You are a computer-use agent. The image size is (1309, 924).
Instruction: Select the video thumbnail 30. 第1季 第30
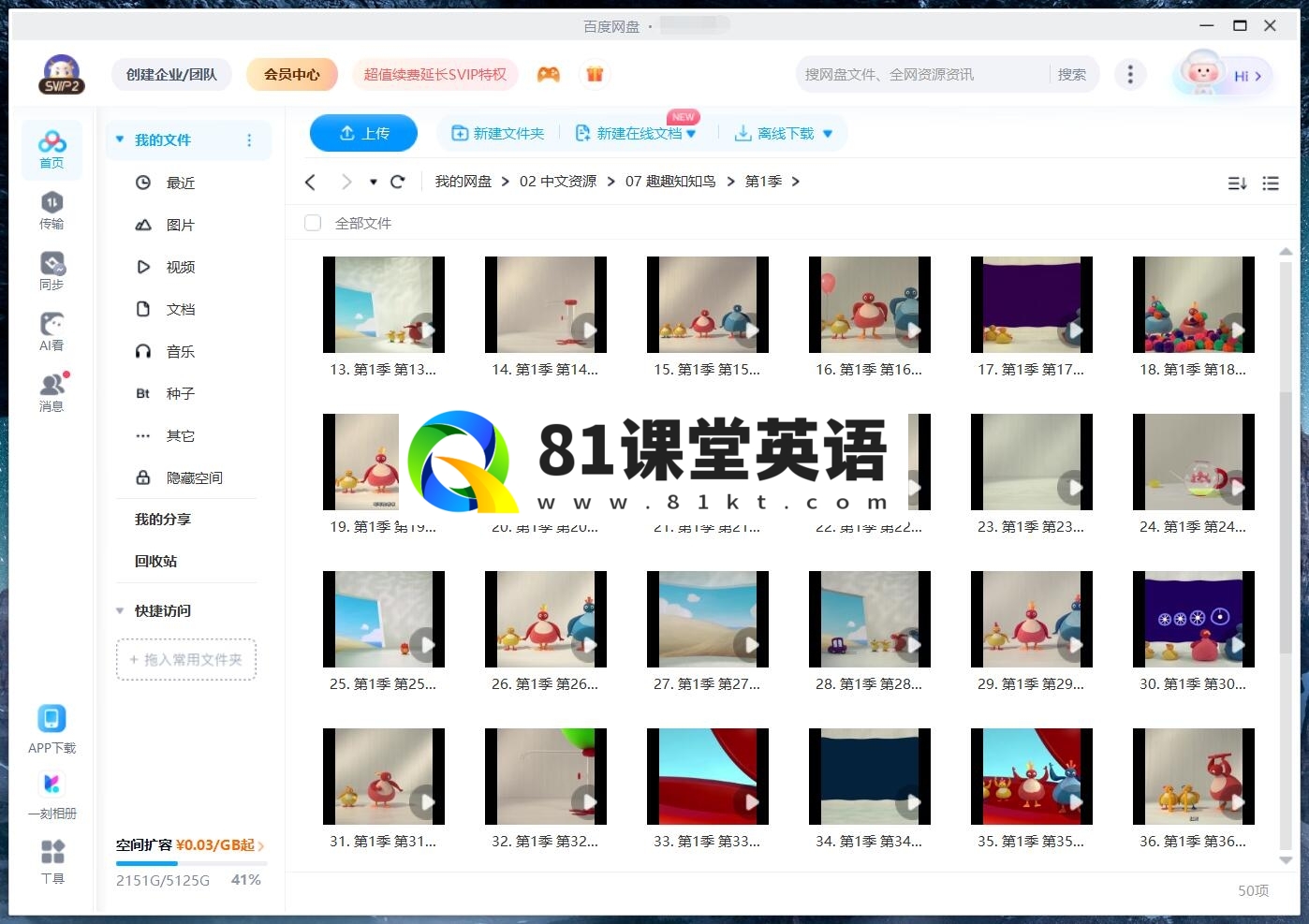click(x=1194, y=619)
